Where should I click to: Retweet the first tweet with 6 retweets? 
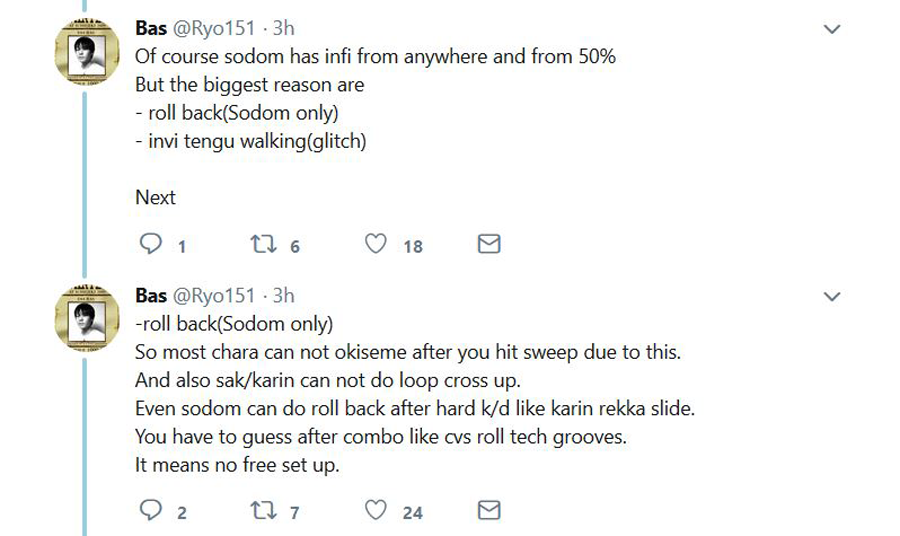coord(263,244)
